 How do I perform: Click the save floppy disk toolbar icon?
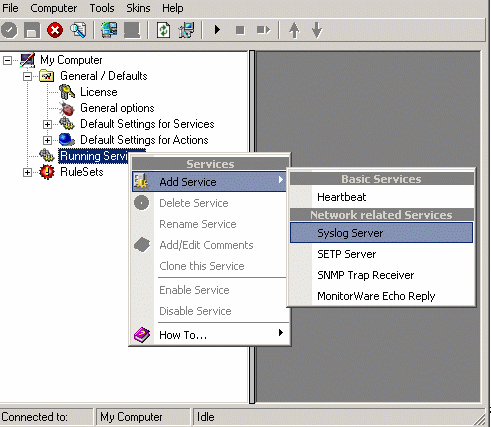pos(32,30)
